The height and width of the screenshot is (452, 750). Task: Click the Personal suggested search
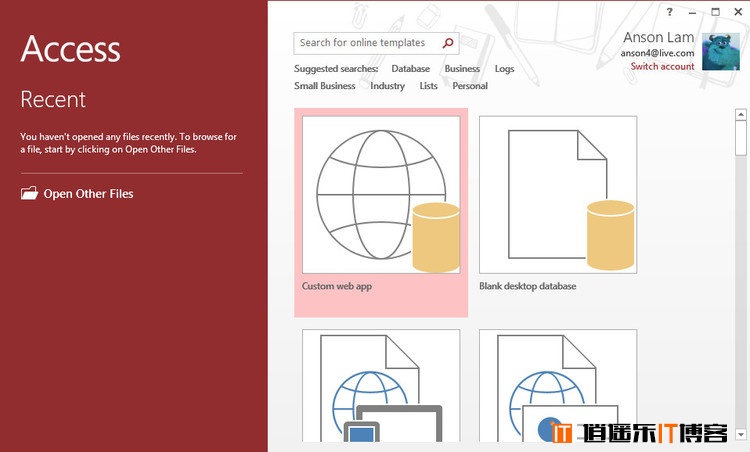[x=470, y=86]
